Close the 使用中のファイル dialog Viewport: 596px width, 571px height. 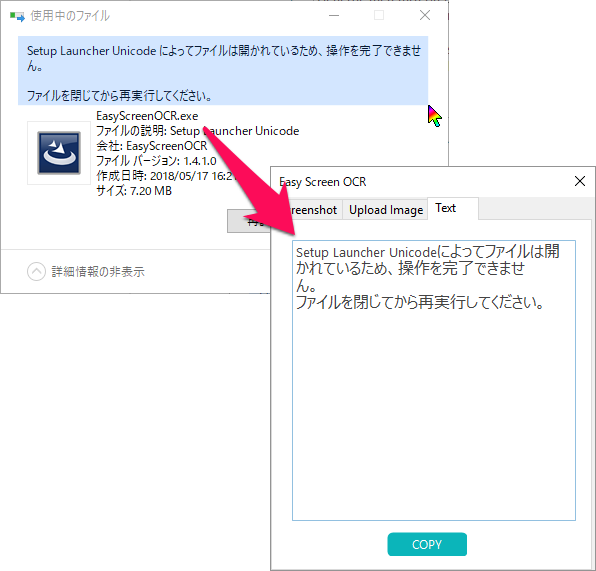pyautogui.click(x=425, y=16)
